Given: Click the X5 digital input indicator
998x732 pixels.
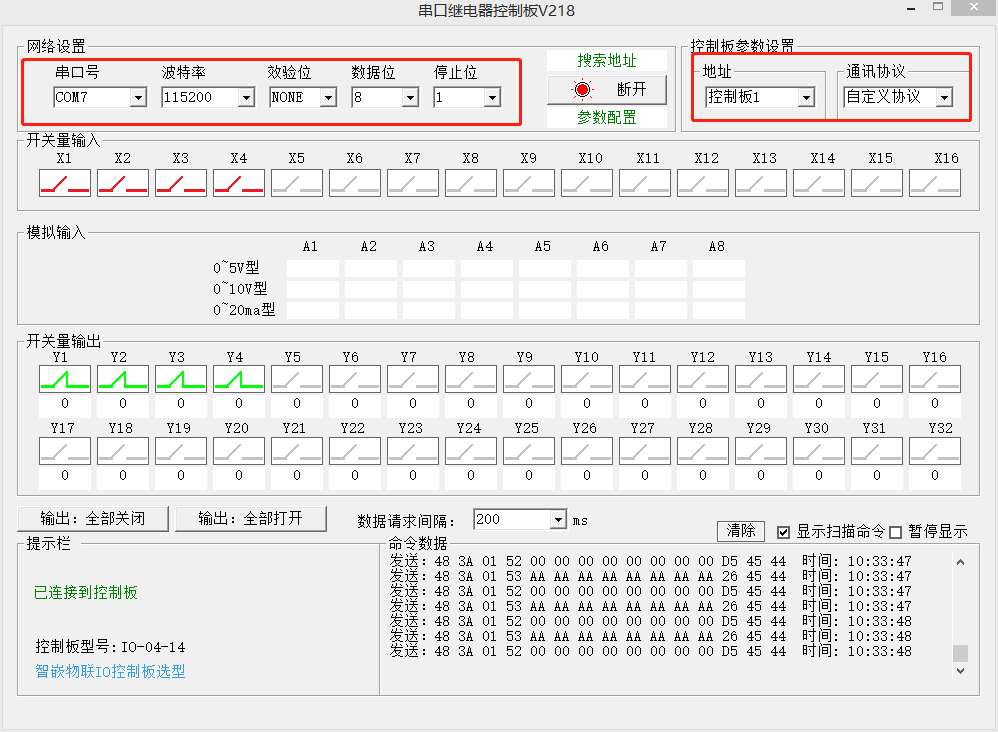Looking at the screenshot, I should click(297, 183).
